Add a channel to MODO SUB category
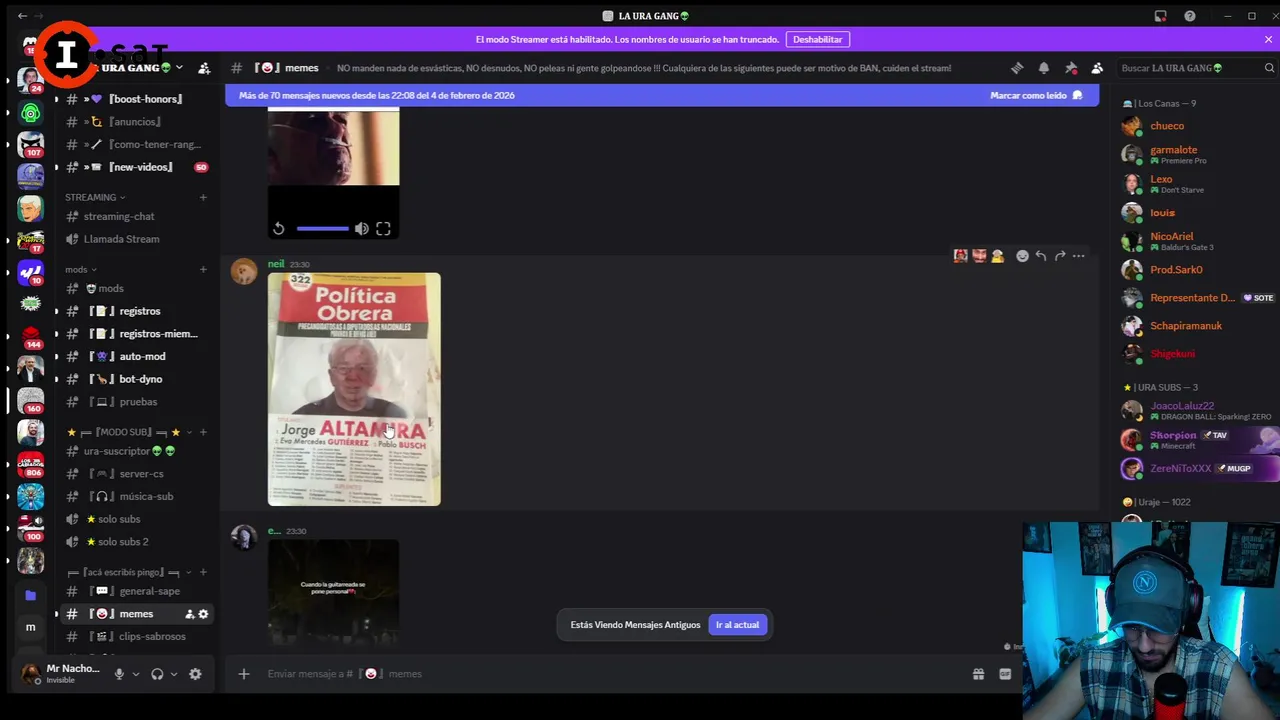Screen dimensions: 1280x720 203,432
